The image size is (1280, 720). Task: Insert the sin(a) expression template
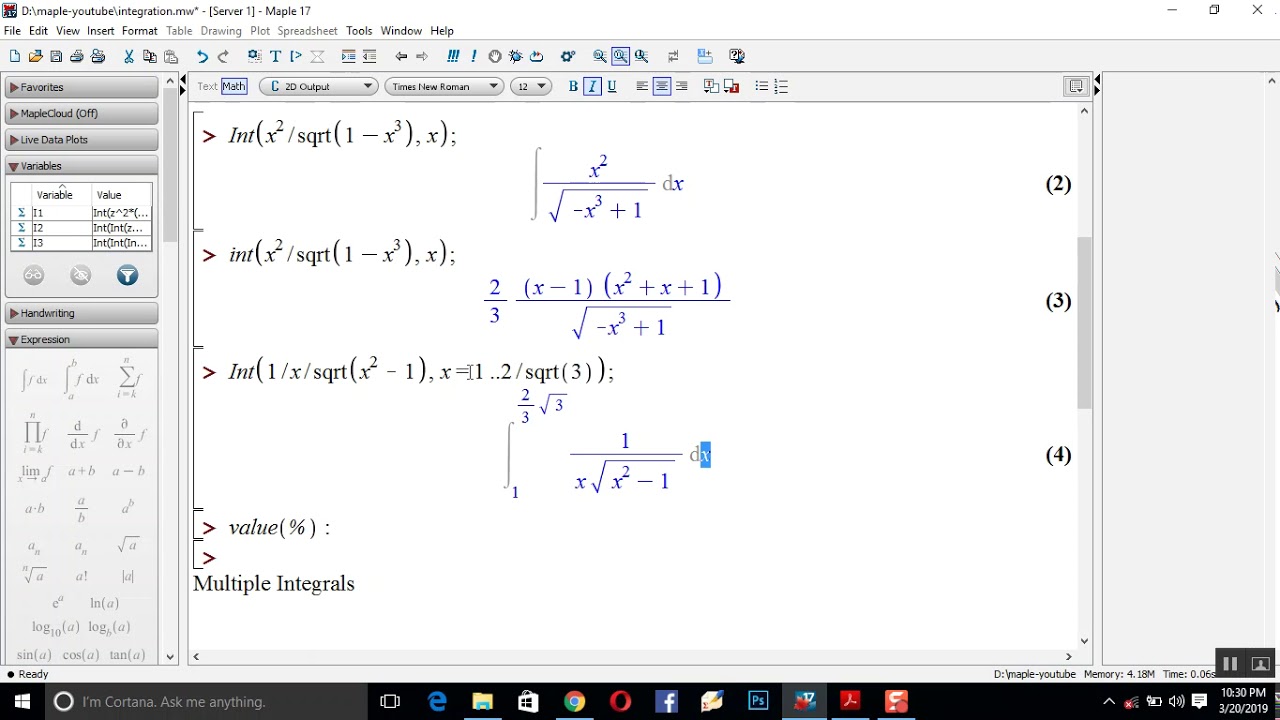(x=34, y=655)
